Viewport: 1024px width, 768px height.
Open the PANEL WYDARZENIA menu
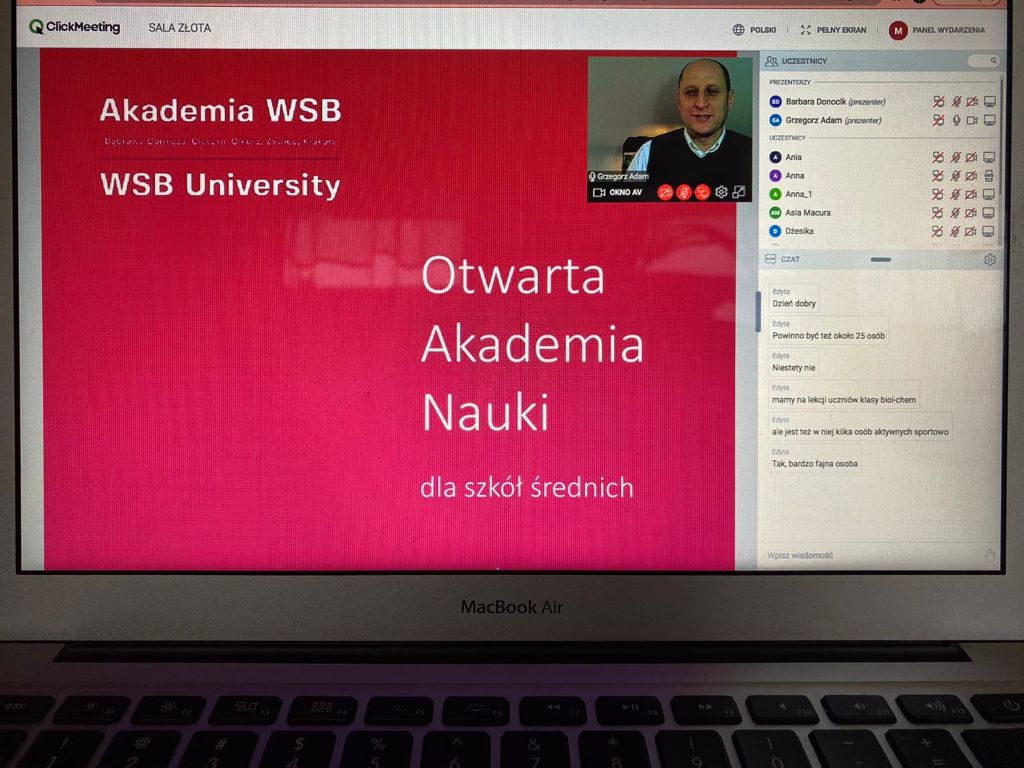pos(937,30)
